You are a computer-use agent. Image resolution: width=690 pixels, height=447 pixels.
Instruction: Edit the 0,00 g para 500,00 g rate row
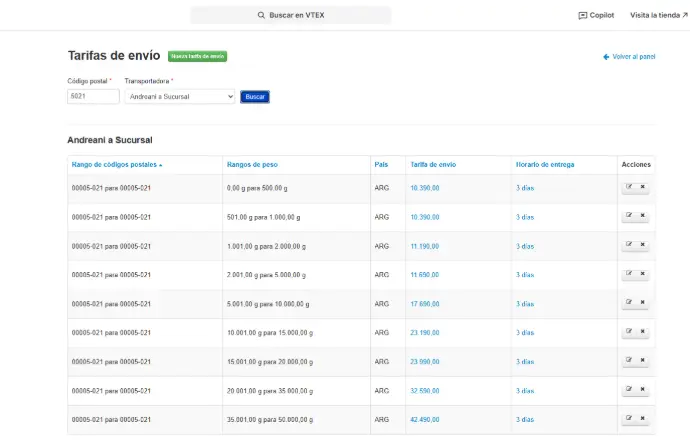pos(629,187)
